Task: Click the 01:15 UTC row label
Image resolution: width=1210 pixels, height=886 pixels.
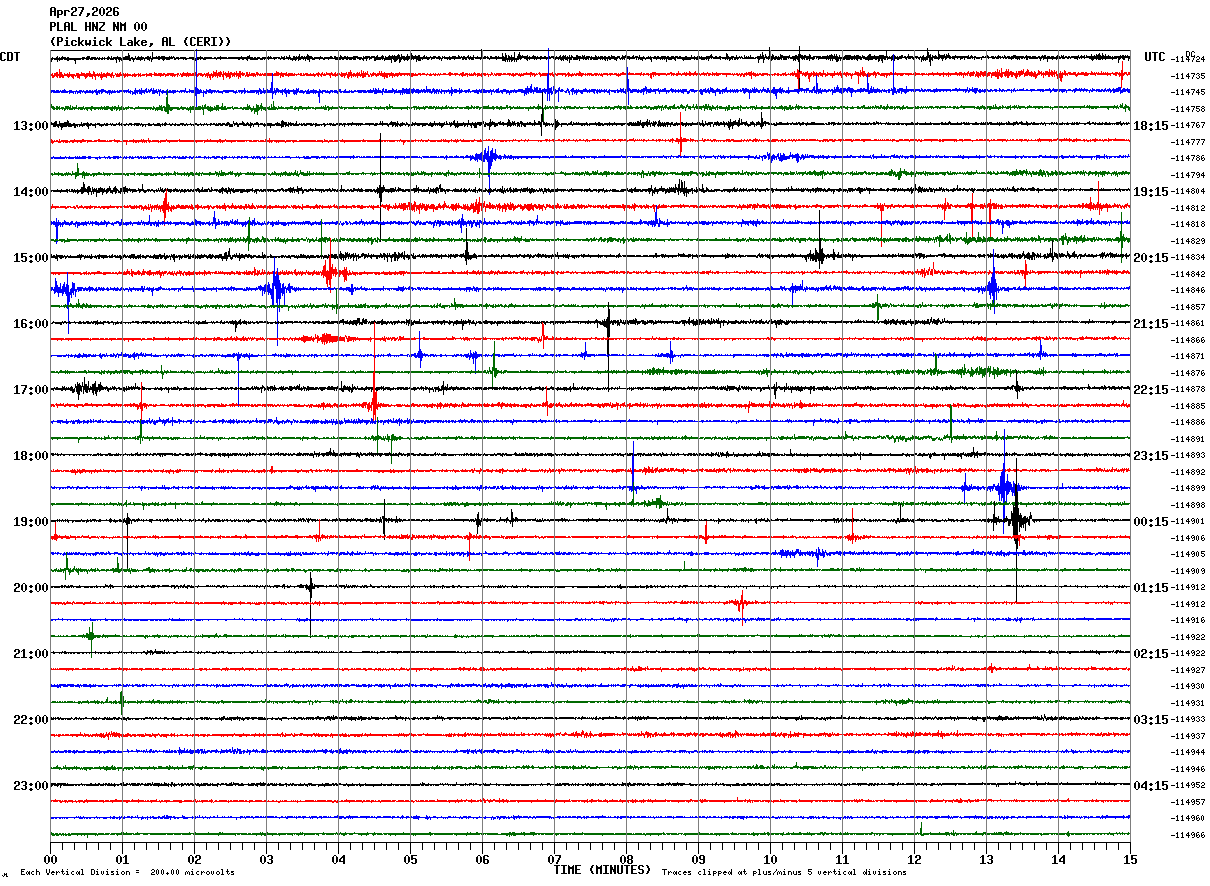Action: pyautogui.click(x=1150, y=588)
